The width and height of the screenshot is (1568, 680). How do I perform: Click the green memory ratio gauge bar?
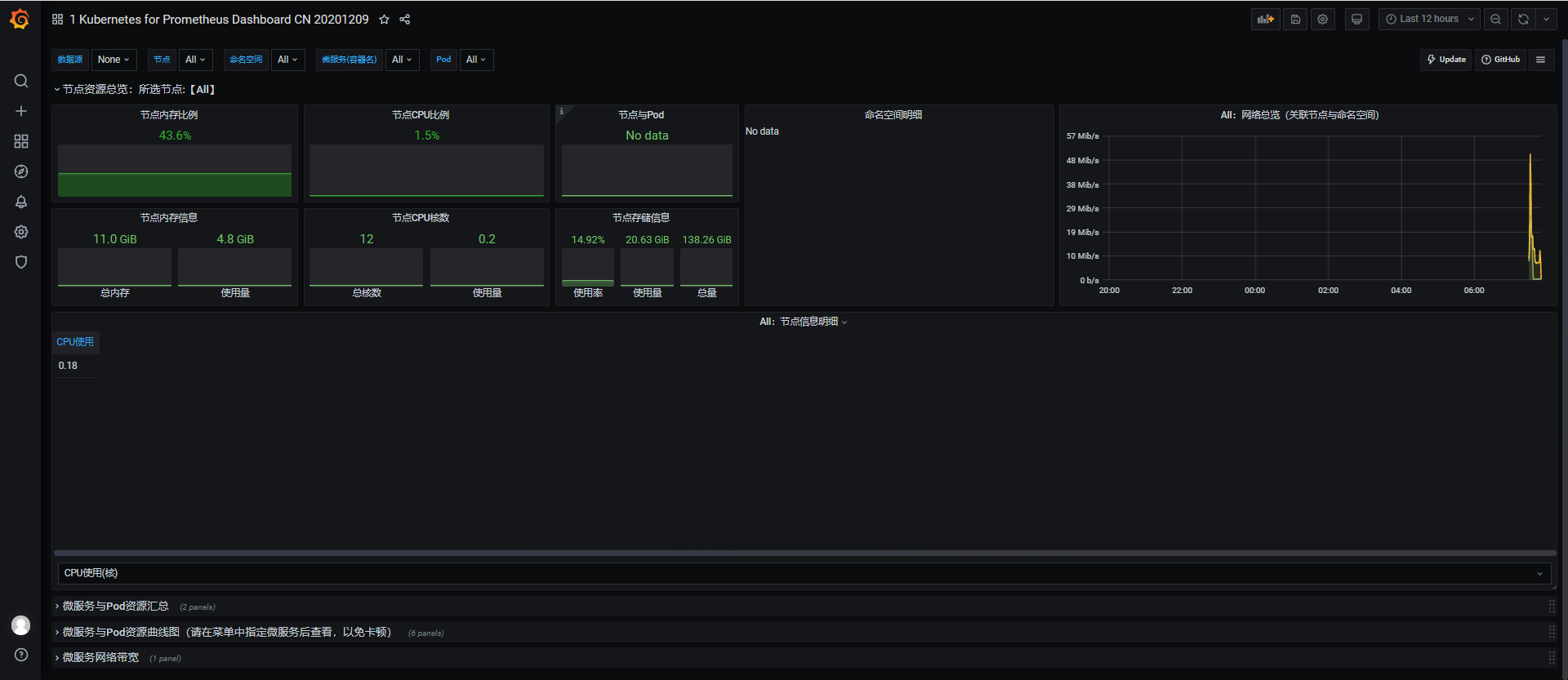tap(175, 184)
